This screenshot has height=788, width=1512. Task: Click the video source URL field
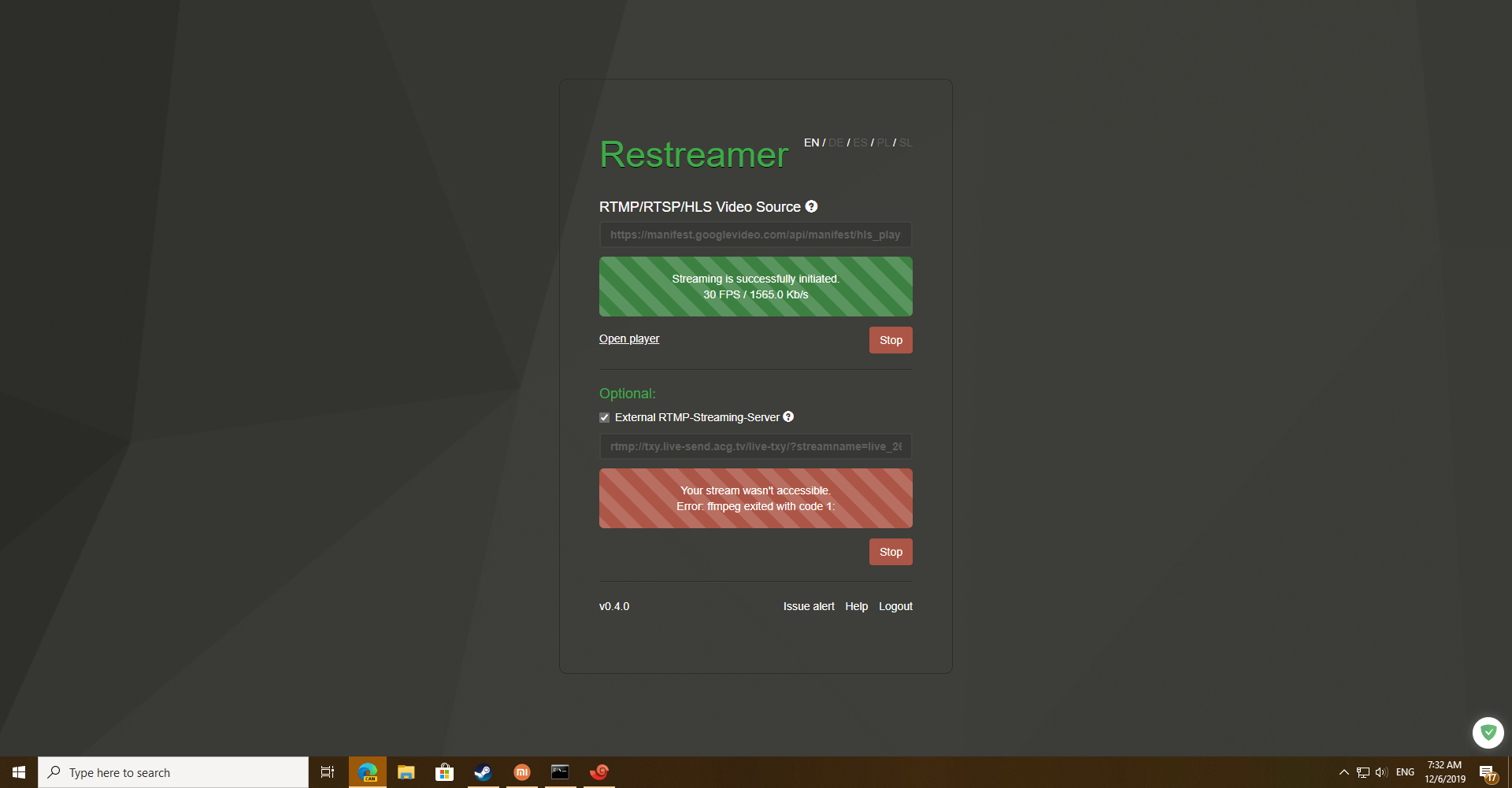click(755, 235)
